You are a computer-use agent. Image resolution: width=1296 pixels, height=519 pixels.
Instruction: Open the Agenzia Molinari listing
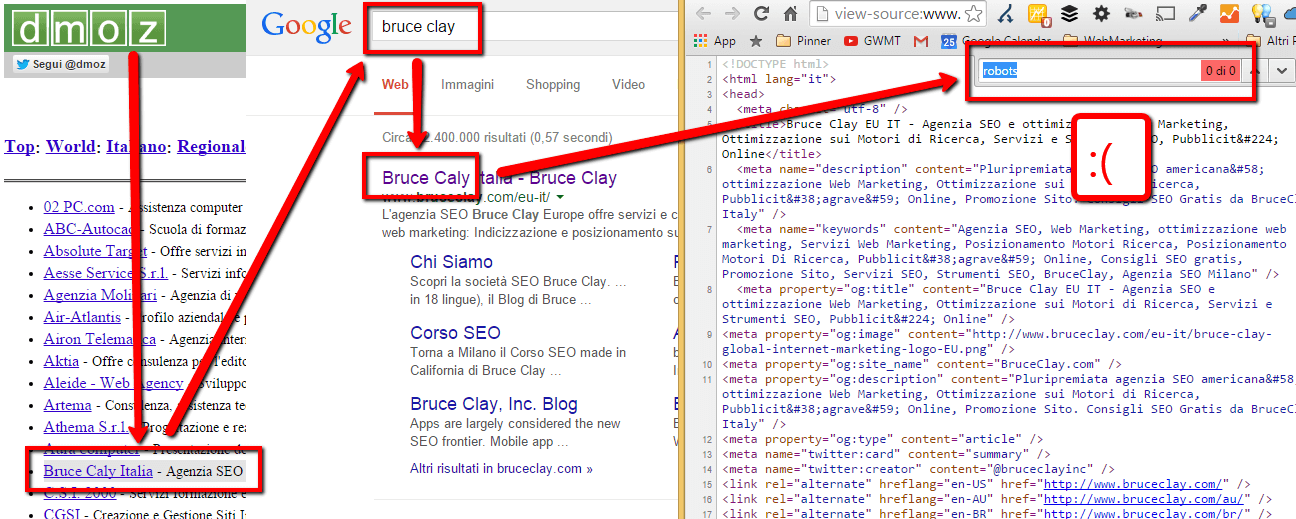[x=100, y=294]
